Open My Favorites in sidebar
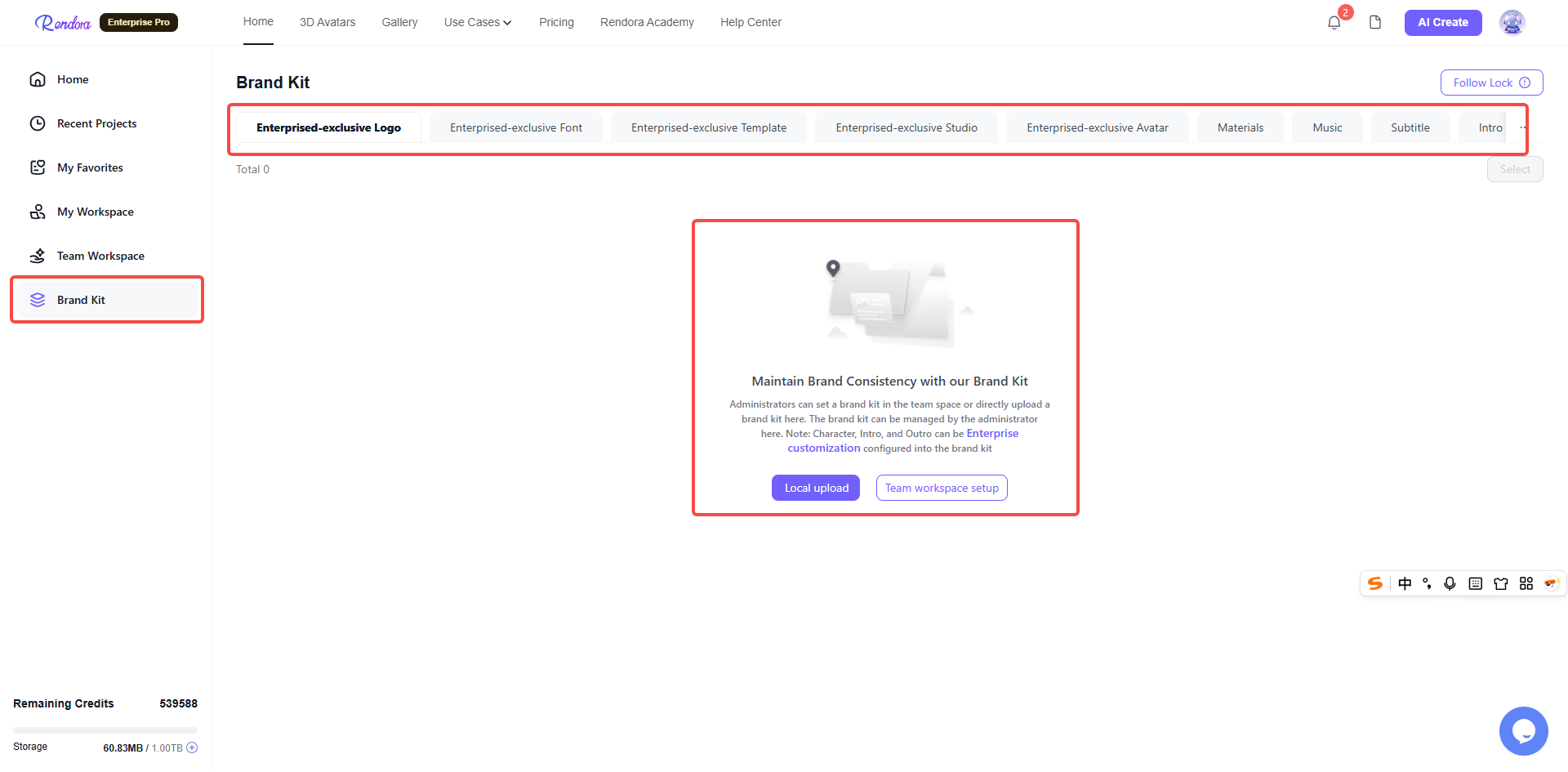This screenshot has width=1568, height=772. pos(105,167)
